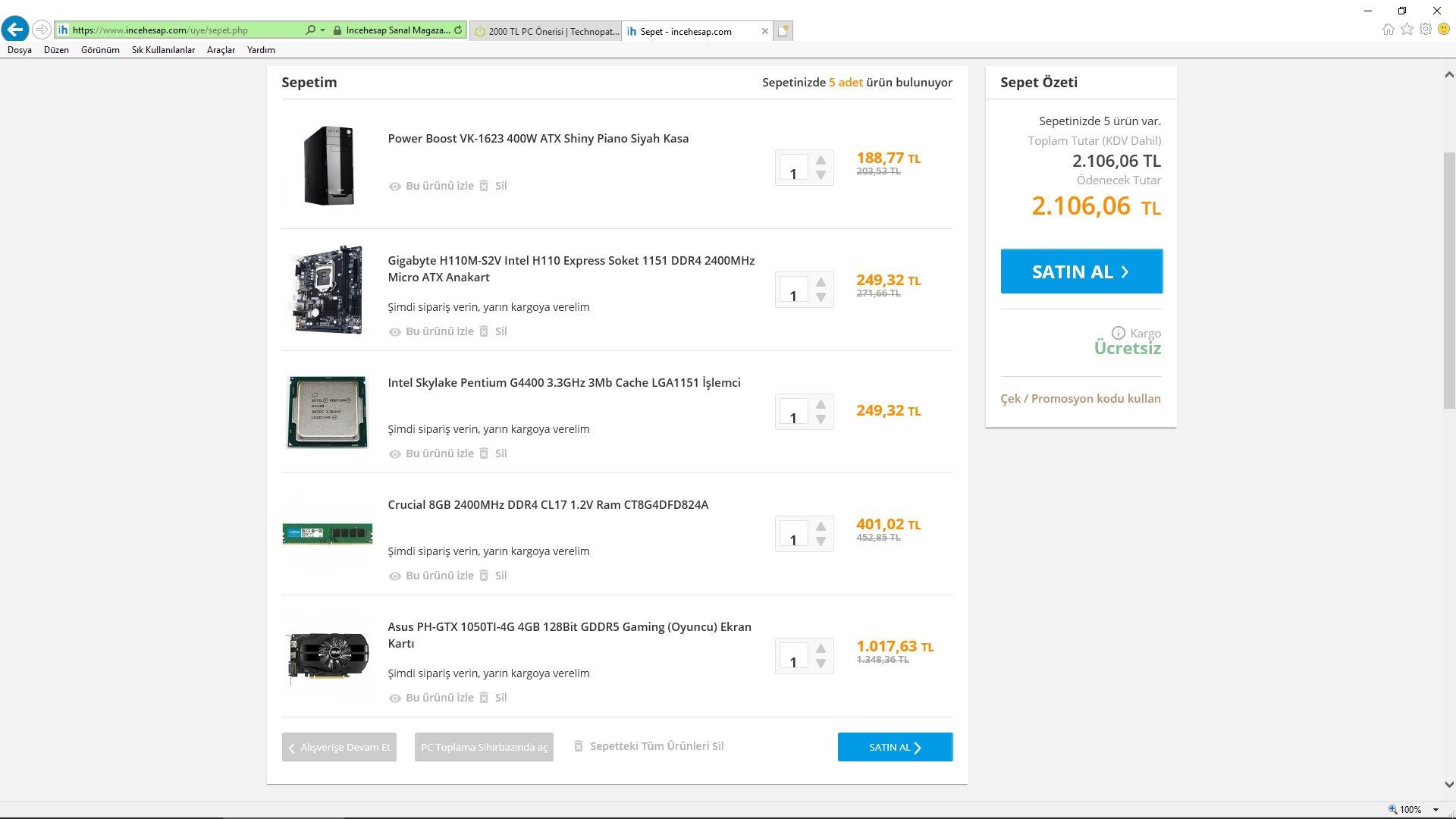The height and width of the screenshot is (819, 1456).
Task: Toggle watch eye for Gigabyte H110M motherboard
Action: click(394, 332)
